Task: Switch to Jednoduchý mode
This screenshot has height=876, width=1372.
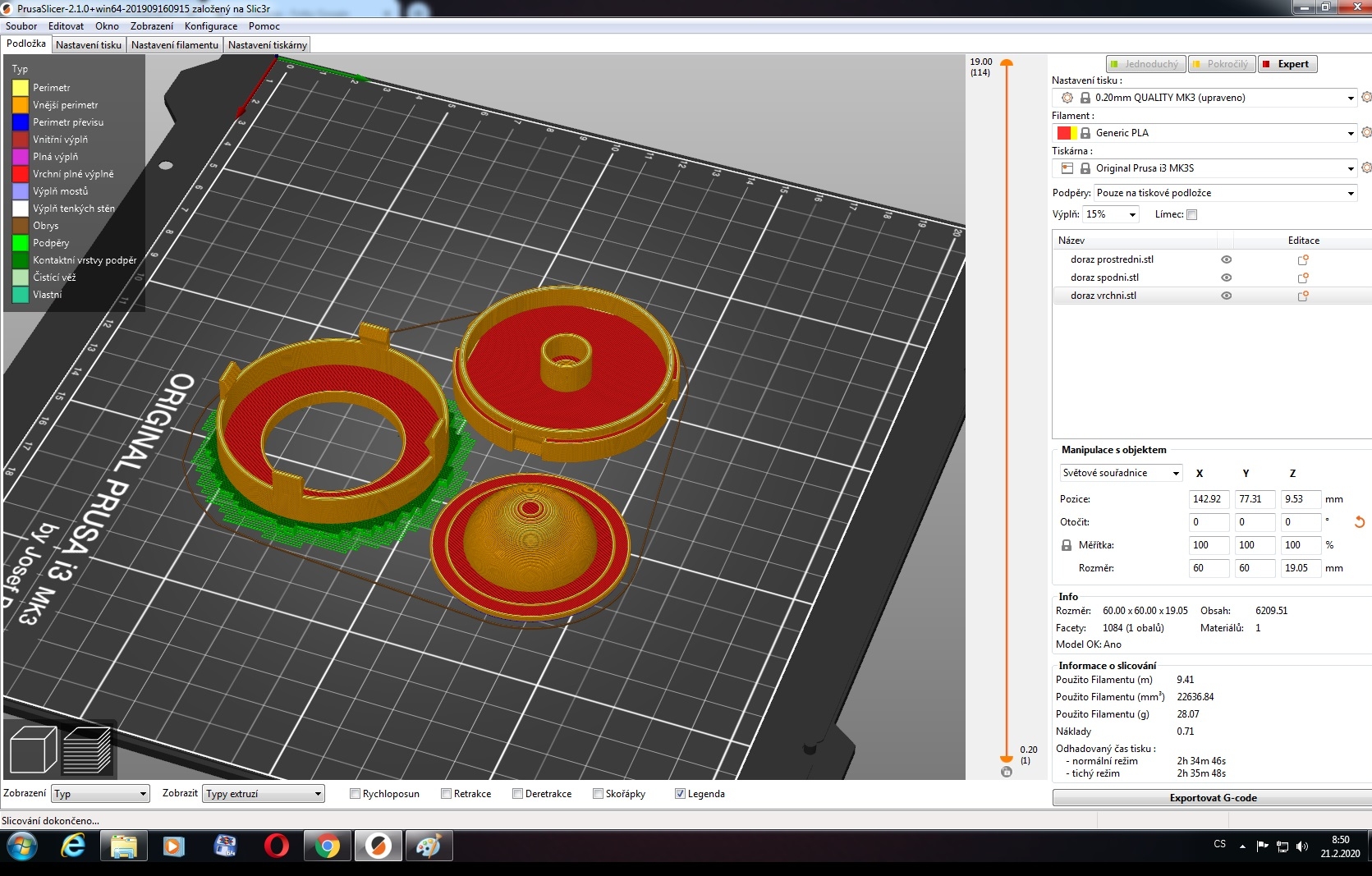Action: click(x=1146, y=64)
